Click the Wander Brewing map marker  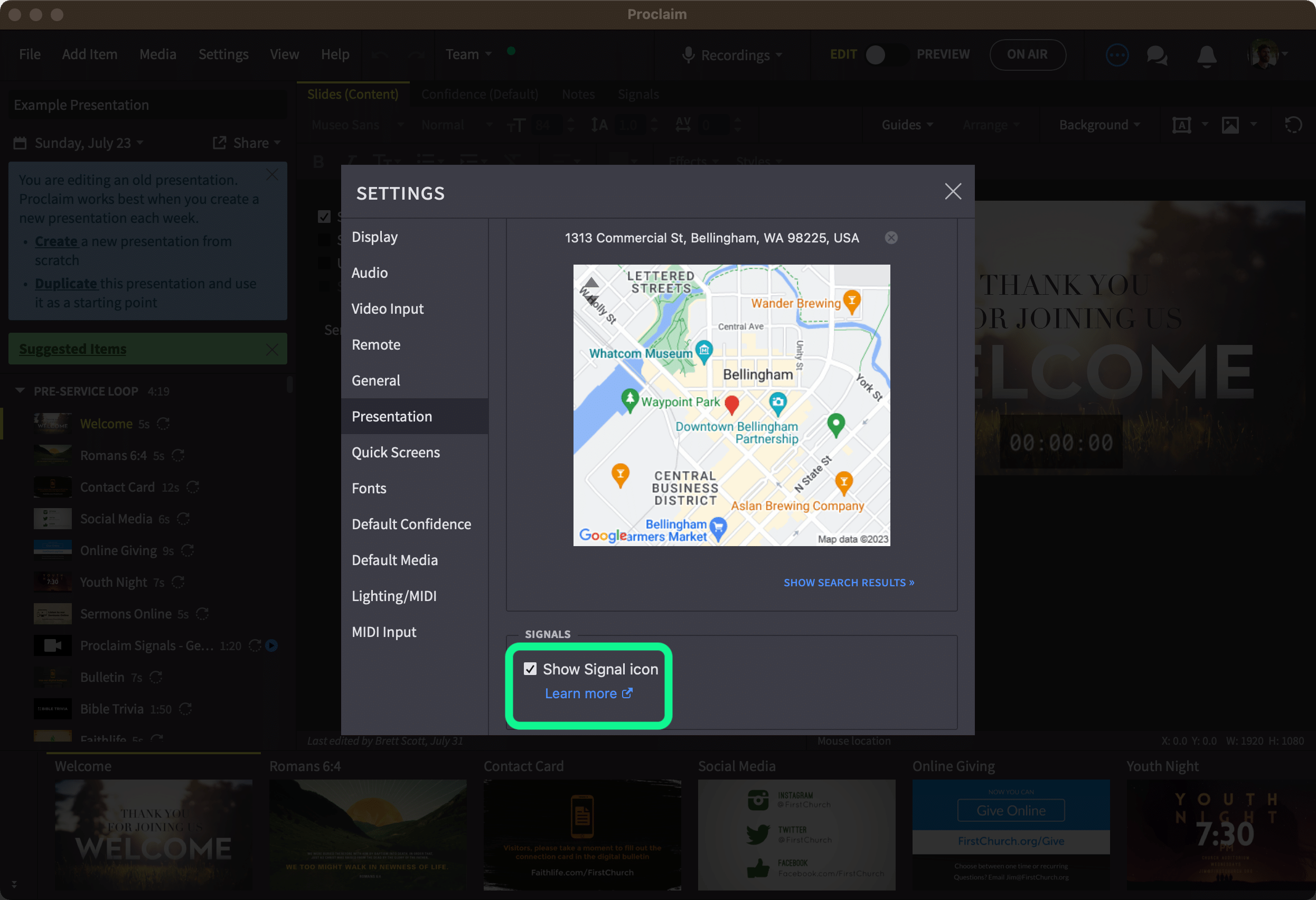(852, 302)
